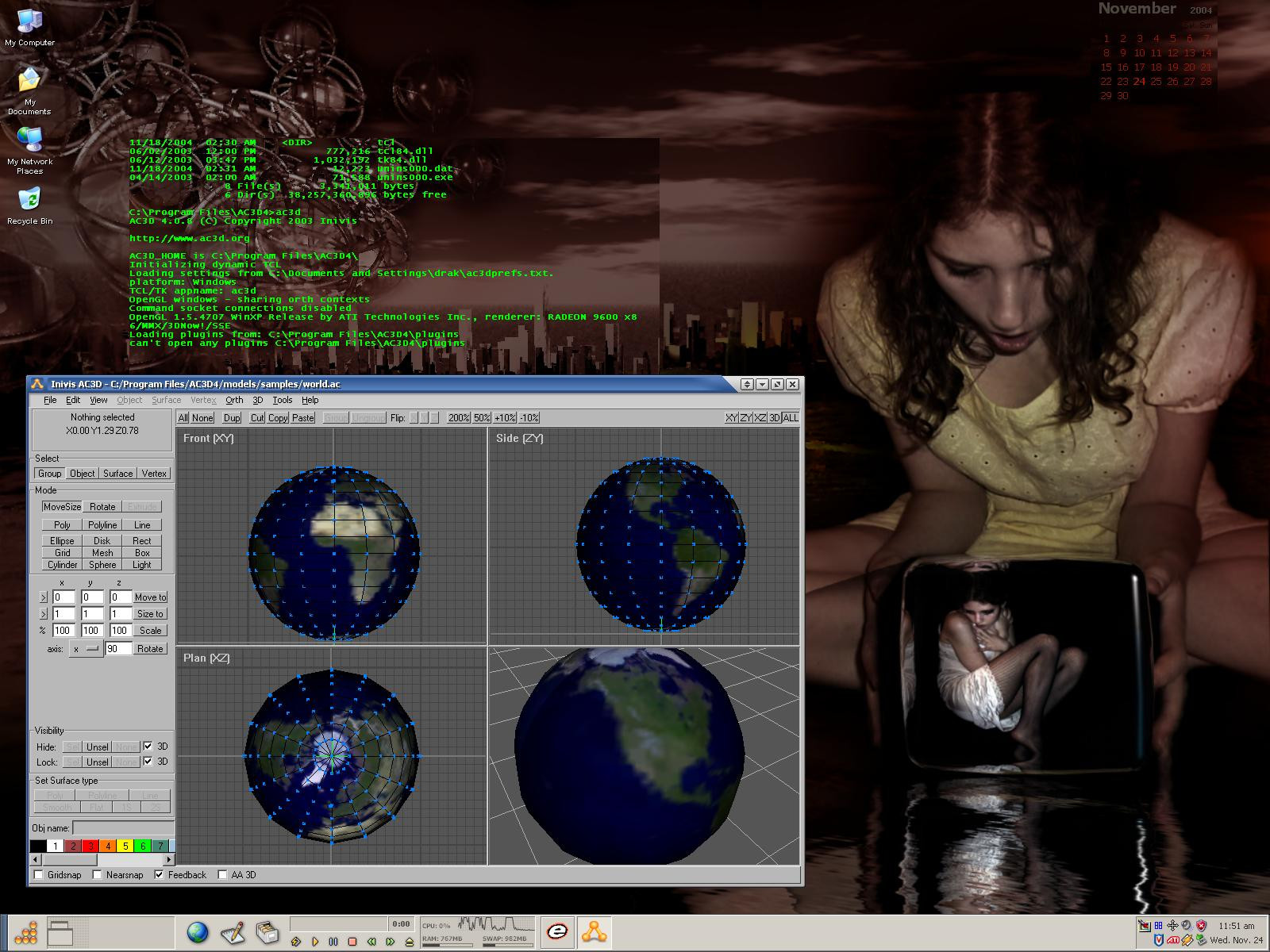1270x952 pixels.
Task: Open the Help menu
Action: [x=310, y=401]
